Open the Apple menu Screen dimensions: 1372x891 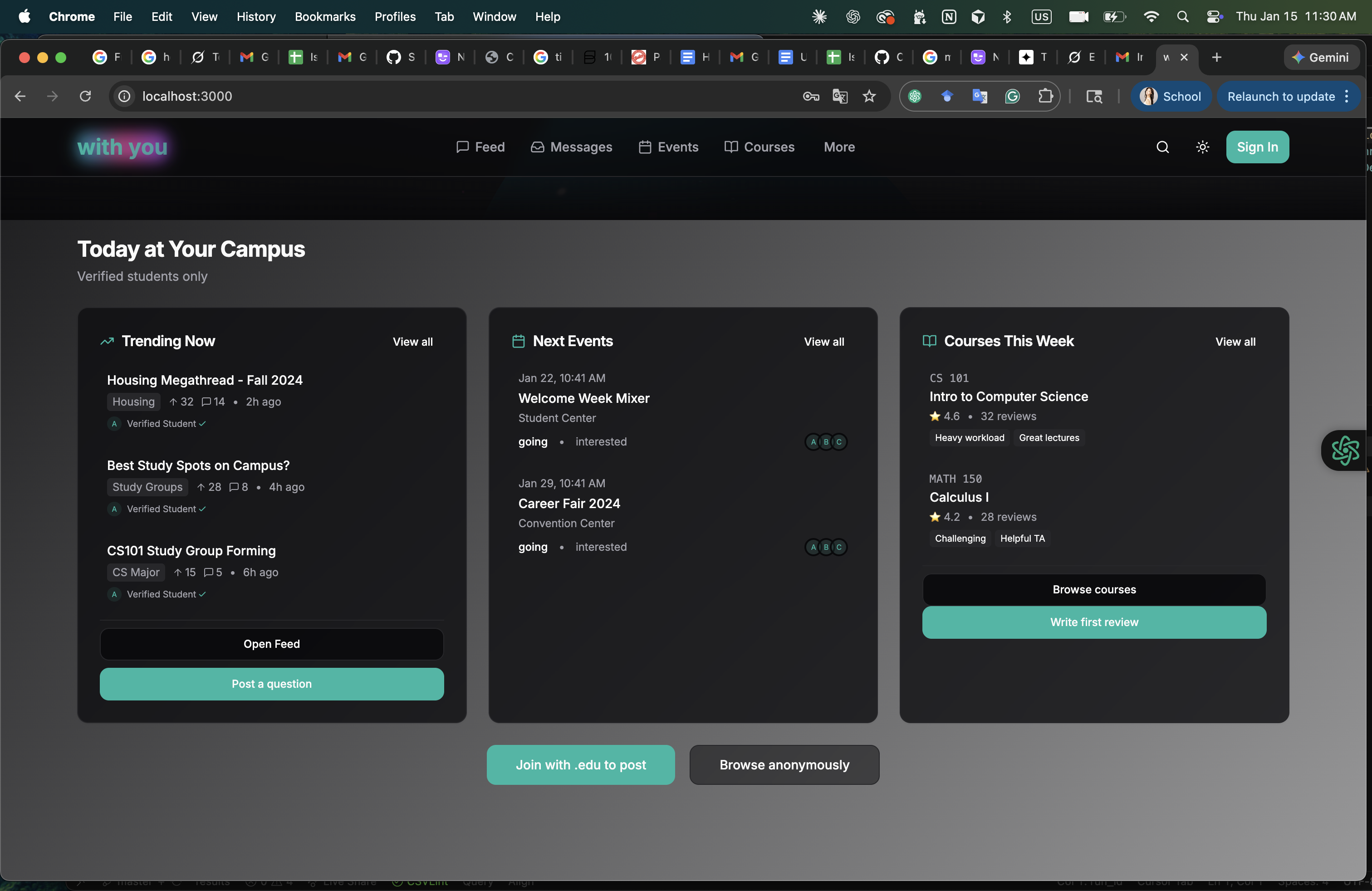click(x=24, y=16)
